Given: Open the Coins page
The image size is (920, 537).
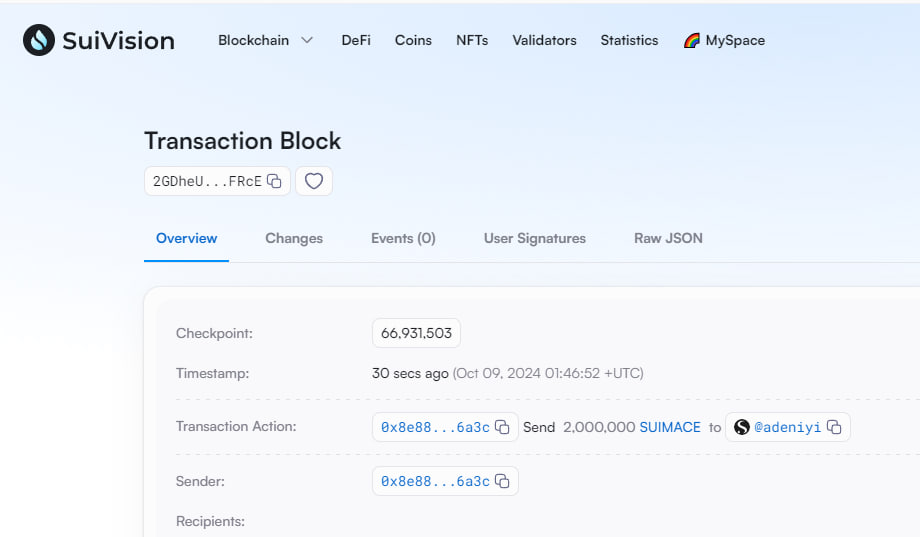Looking at the screenshot, I should coord(413,40).
